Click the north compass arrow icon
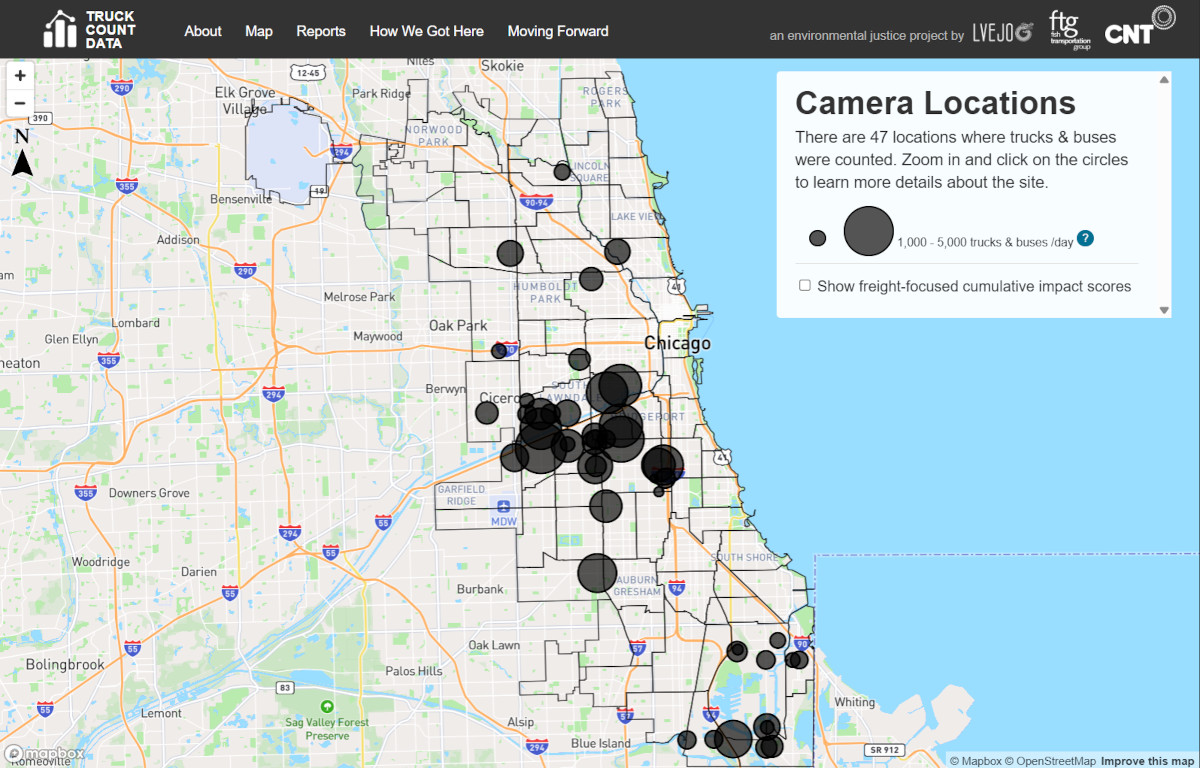The height and width of the screenshot is (768, 1200). pyautogui.click(x=22, y=153)
